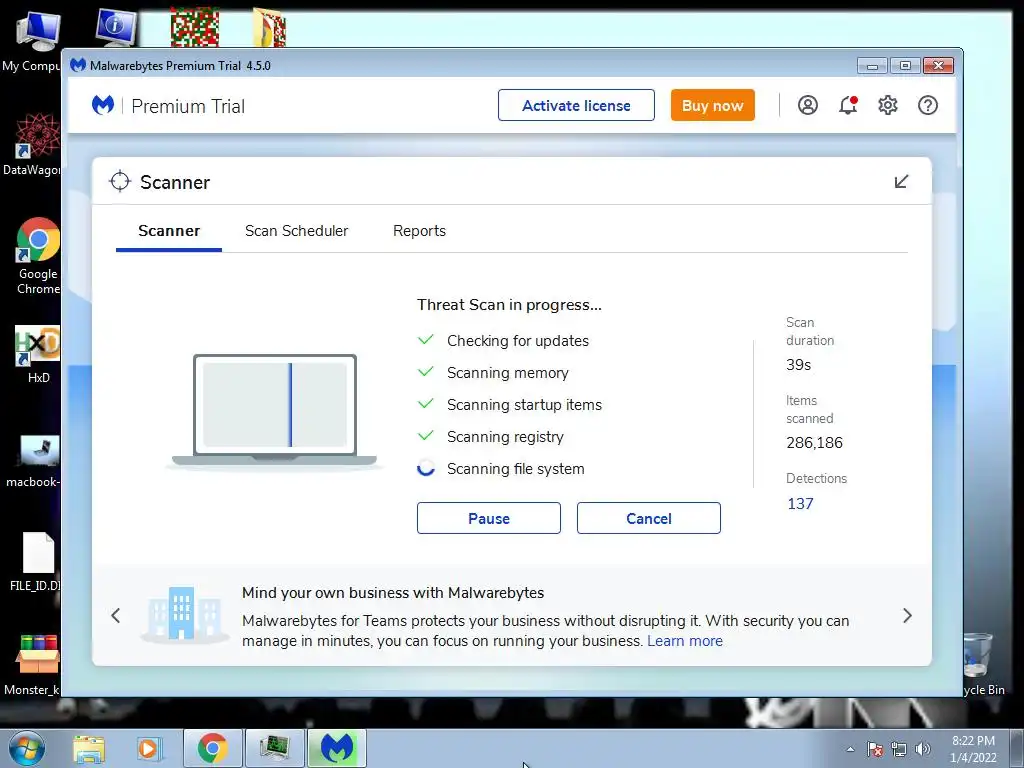The height and width of the screenshot is (768, 1024).
Task: Open the help question mark icon
Action: [927, 105]
